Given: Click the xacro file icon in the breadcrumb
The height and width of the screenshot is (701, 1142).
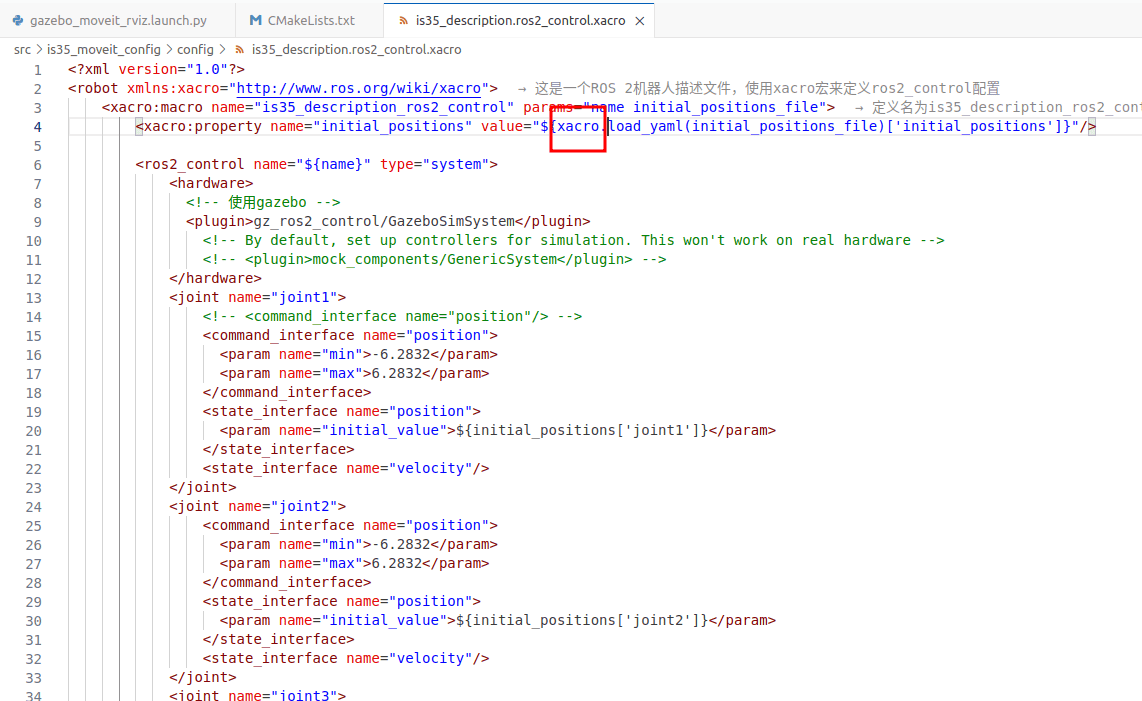Looking at the screenshot, I should tap(240, 49).
